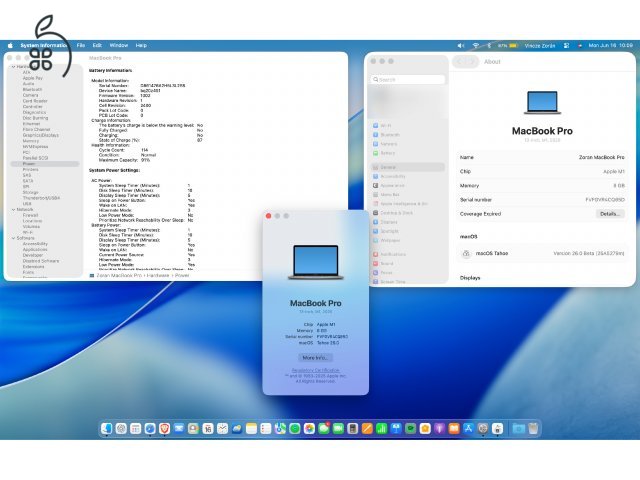Open System Settings from the Dock
Screen dimensions: 640x480
point(483,428)
